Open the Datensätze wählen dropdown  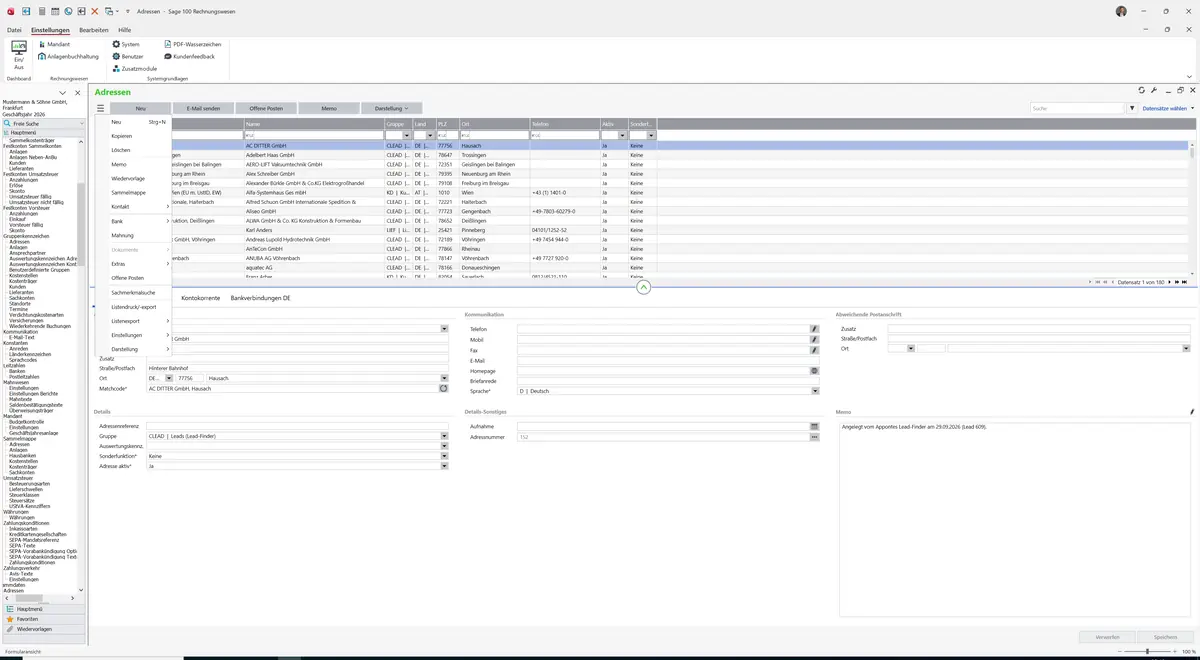pos(1168,108)
